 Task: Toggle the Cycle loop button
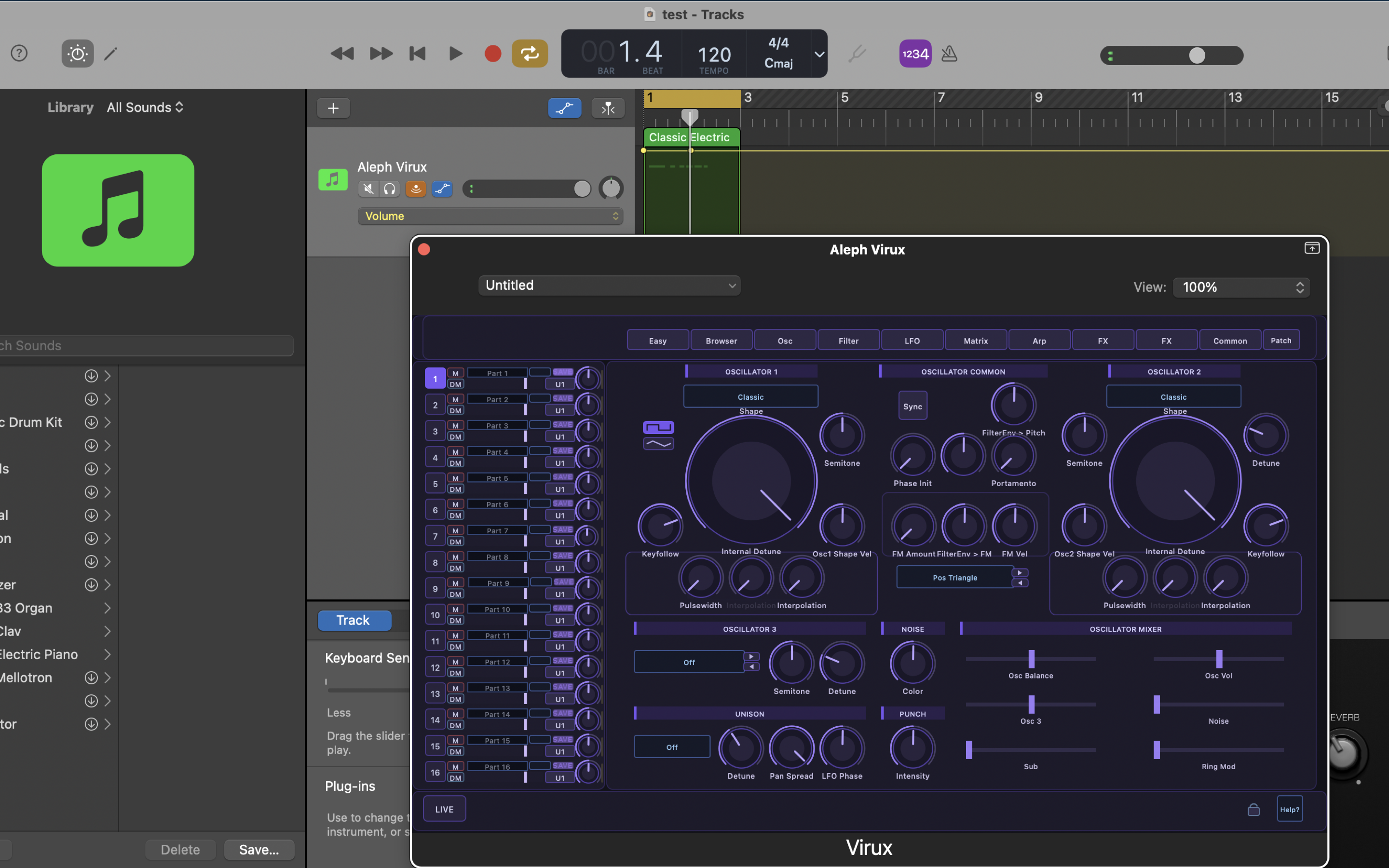point(529,54)
